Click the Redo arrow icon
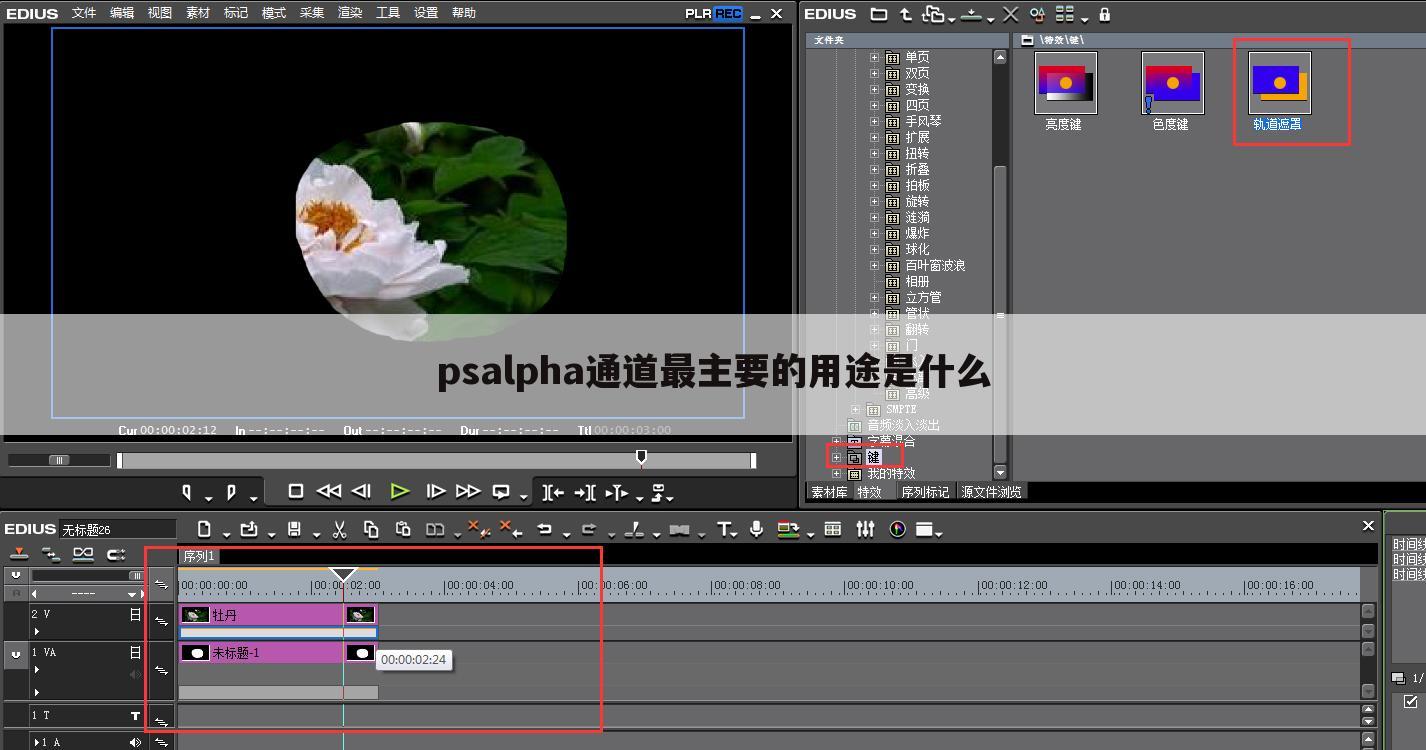 point(589,529)
